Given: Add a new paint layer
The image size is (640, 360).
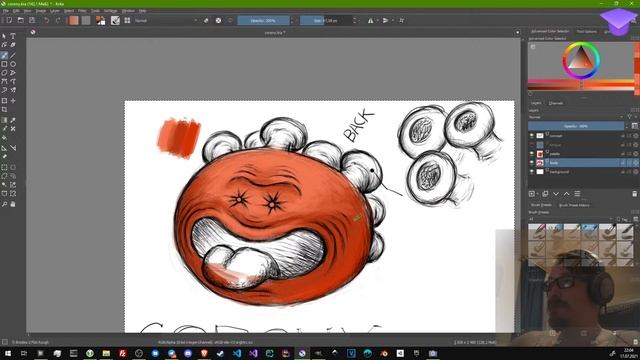Looking at the screenshot, I should pos(532,194).
